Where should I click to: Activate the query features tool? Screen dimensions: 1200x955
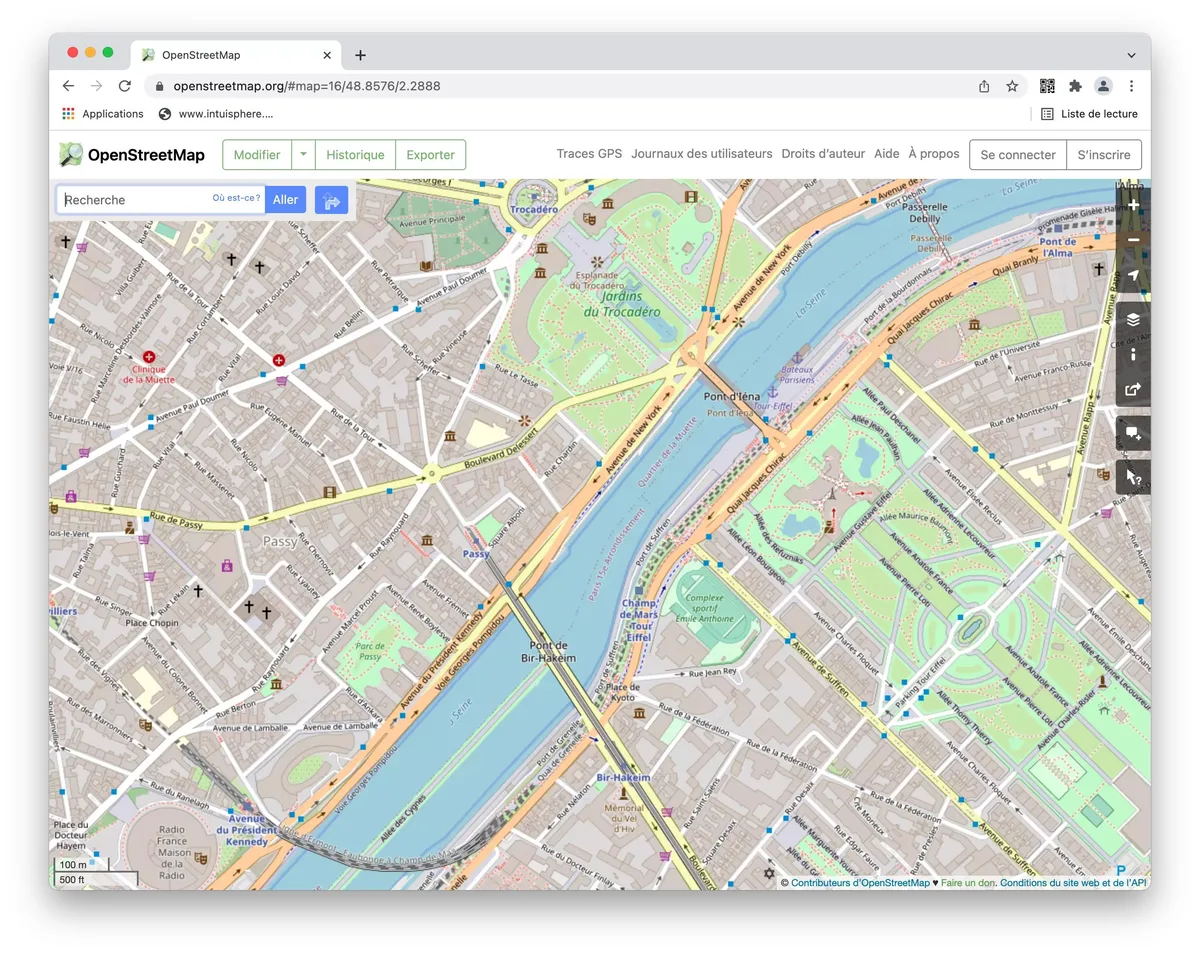tap(1133, 477)
